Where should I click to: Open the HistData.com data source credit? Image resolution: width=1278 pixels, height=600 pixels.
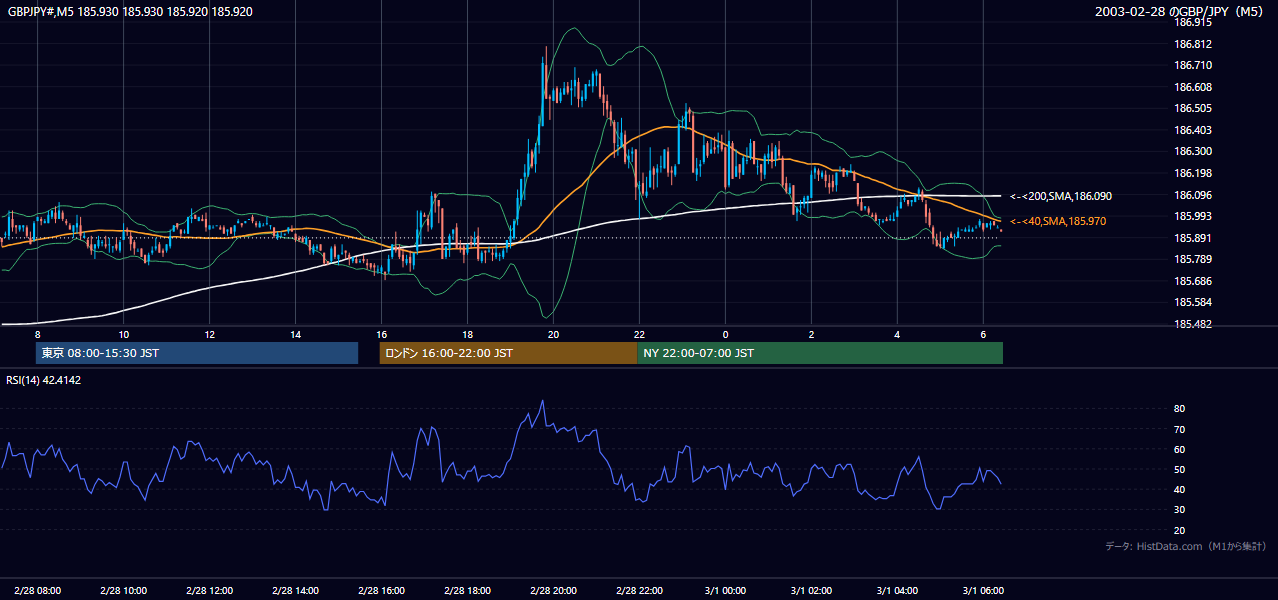tap(1186, 546)
